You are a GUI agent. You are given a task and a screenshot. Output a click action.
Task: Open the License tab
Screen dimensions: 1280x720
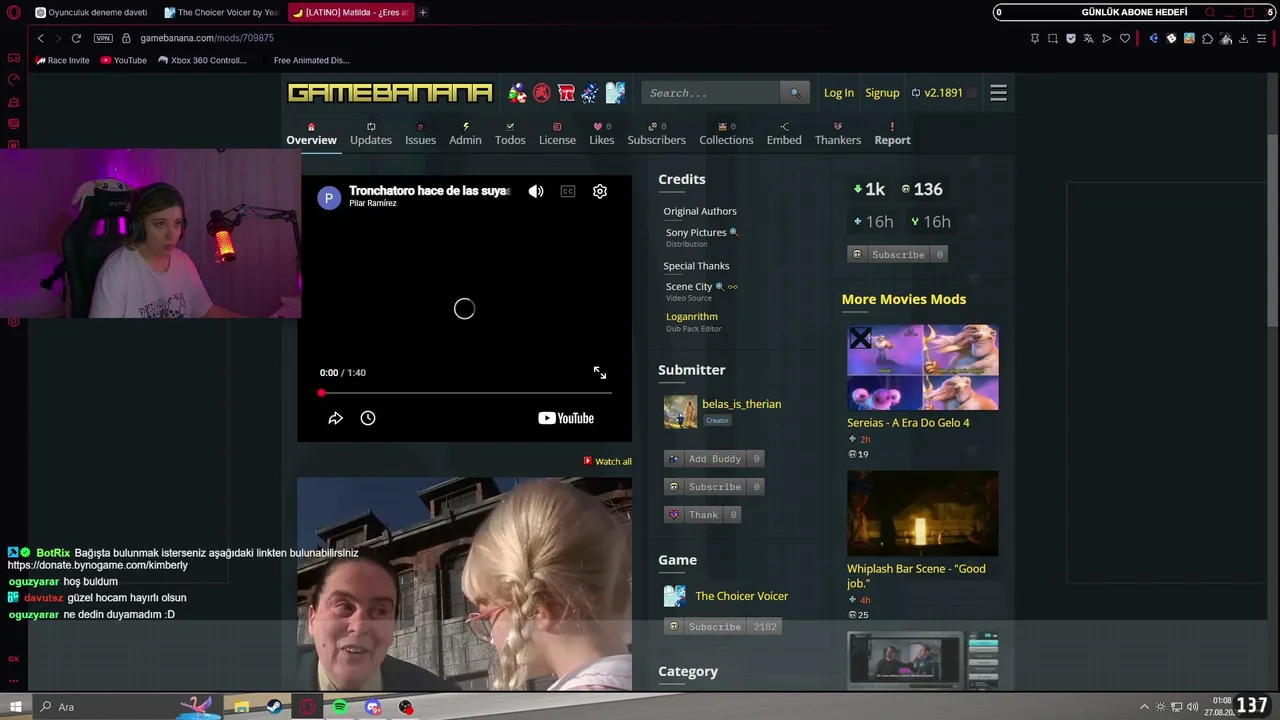pyautogui.click(x=557, y=134)
